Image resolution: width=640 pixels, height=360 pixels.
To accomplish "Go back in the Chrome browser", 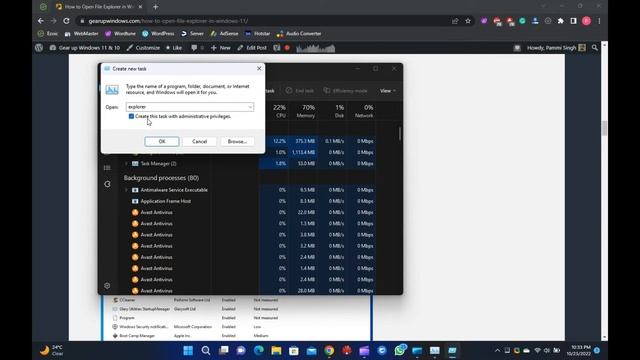I will pyautogui.click(x=40, y=21).
